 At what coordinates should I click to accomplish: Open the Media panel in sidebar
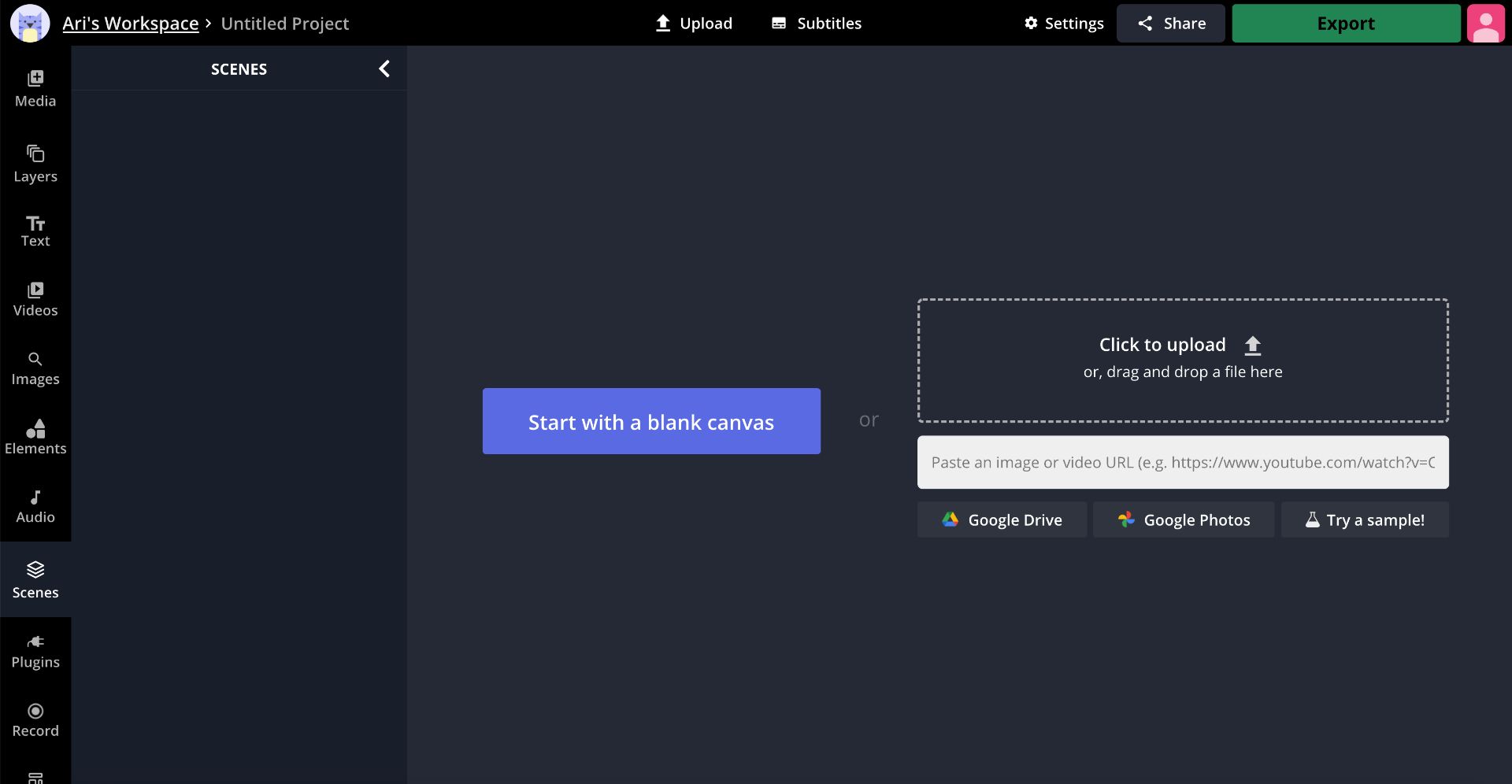point(35,89)
